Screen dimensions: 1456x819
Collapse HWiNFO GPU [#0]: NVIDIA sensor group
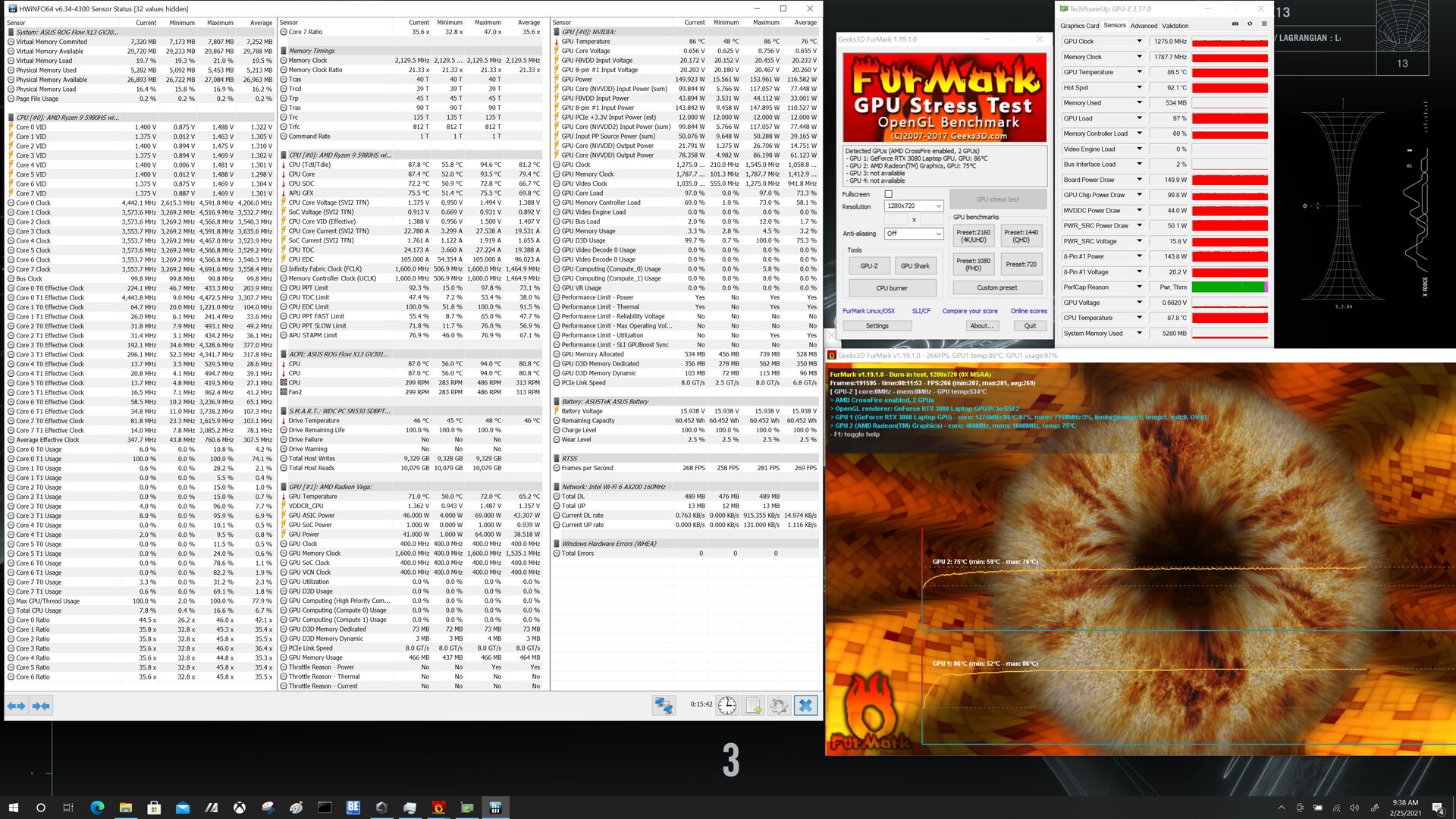click(x=557, y=33)
